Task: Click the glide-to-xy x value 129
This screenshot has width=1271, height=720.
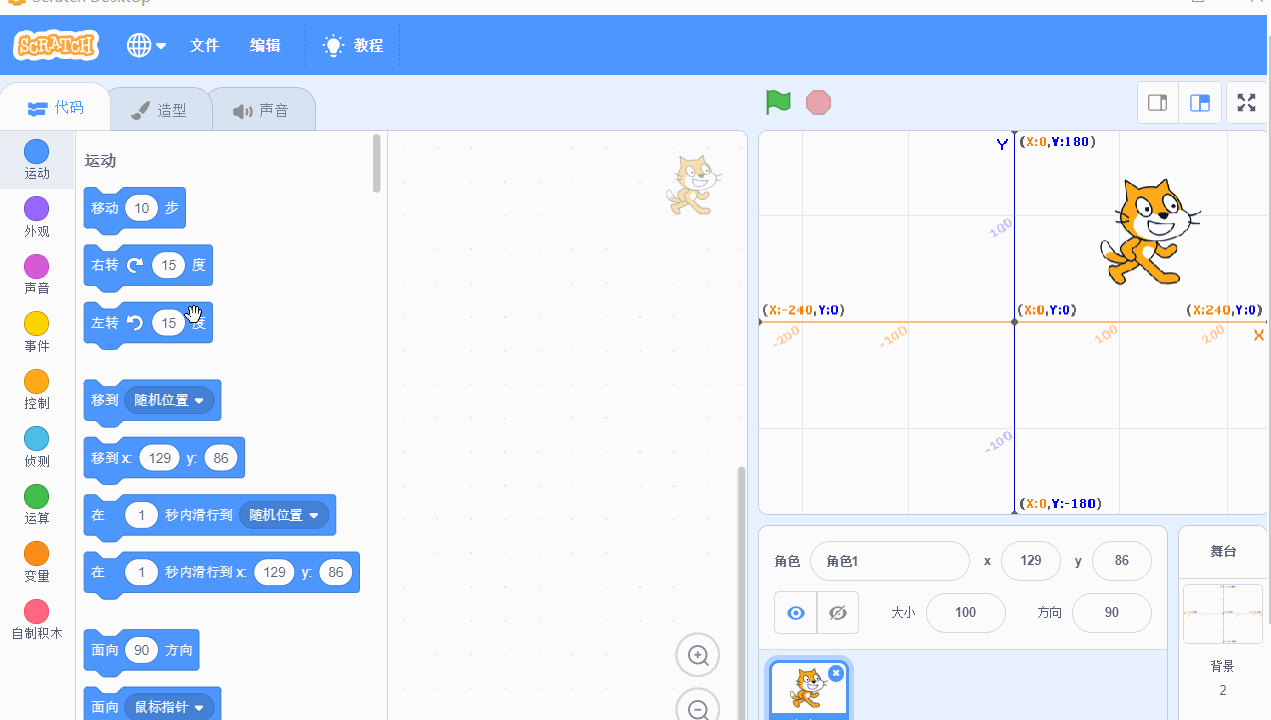Action: point(274,572)
